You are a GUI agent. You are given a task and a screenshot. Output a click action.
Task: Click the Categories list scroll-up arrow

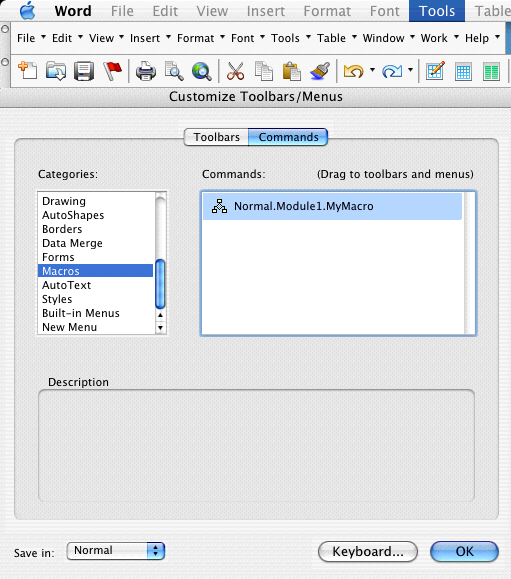(x=160, y=315)
